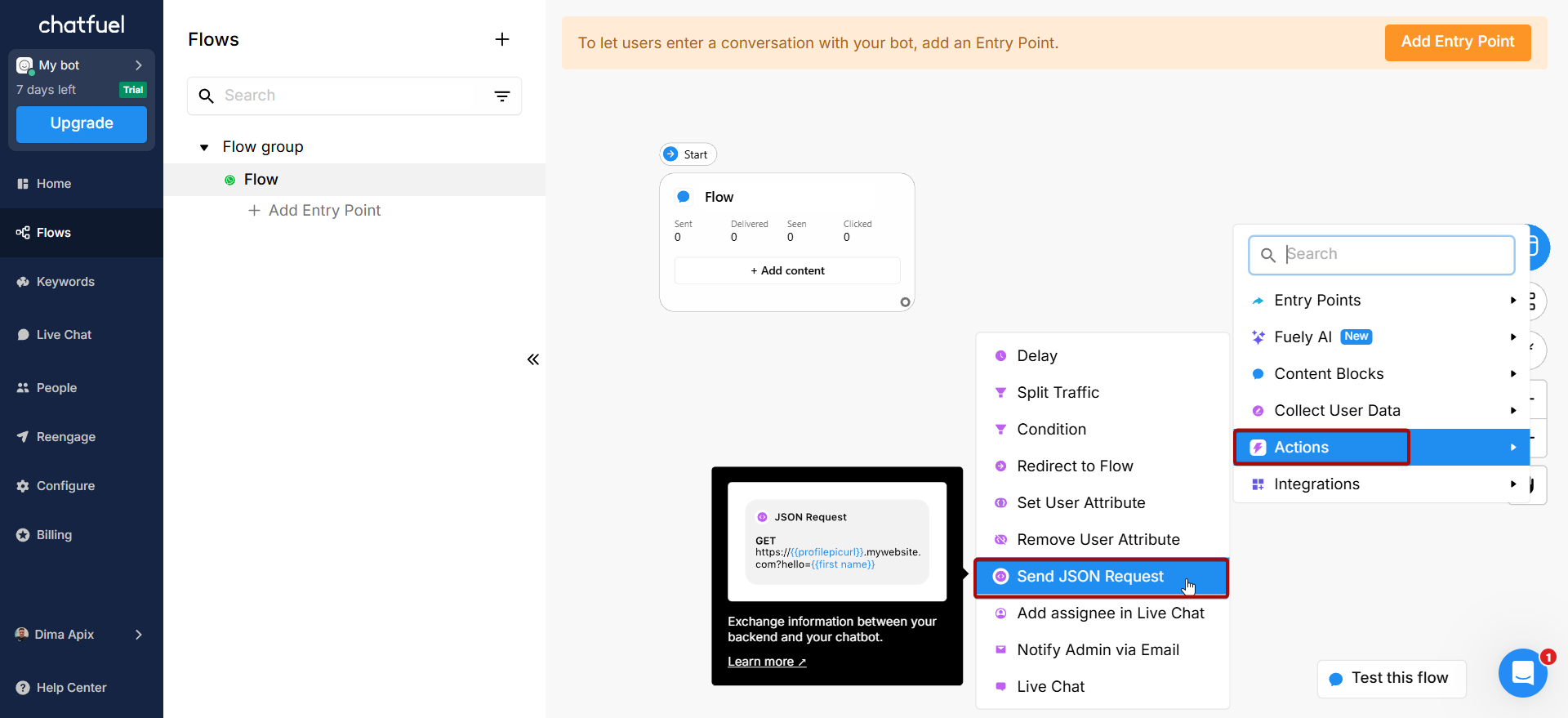The height and width of the screenshot is (718, 1568).
Task: Click the JSON Request preview thumbnail
Action: (837, 542)
